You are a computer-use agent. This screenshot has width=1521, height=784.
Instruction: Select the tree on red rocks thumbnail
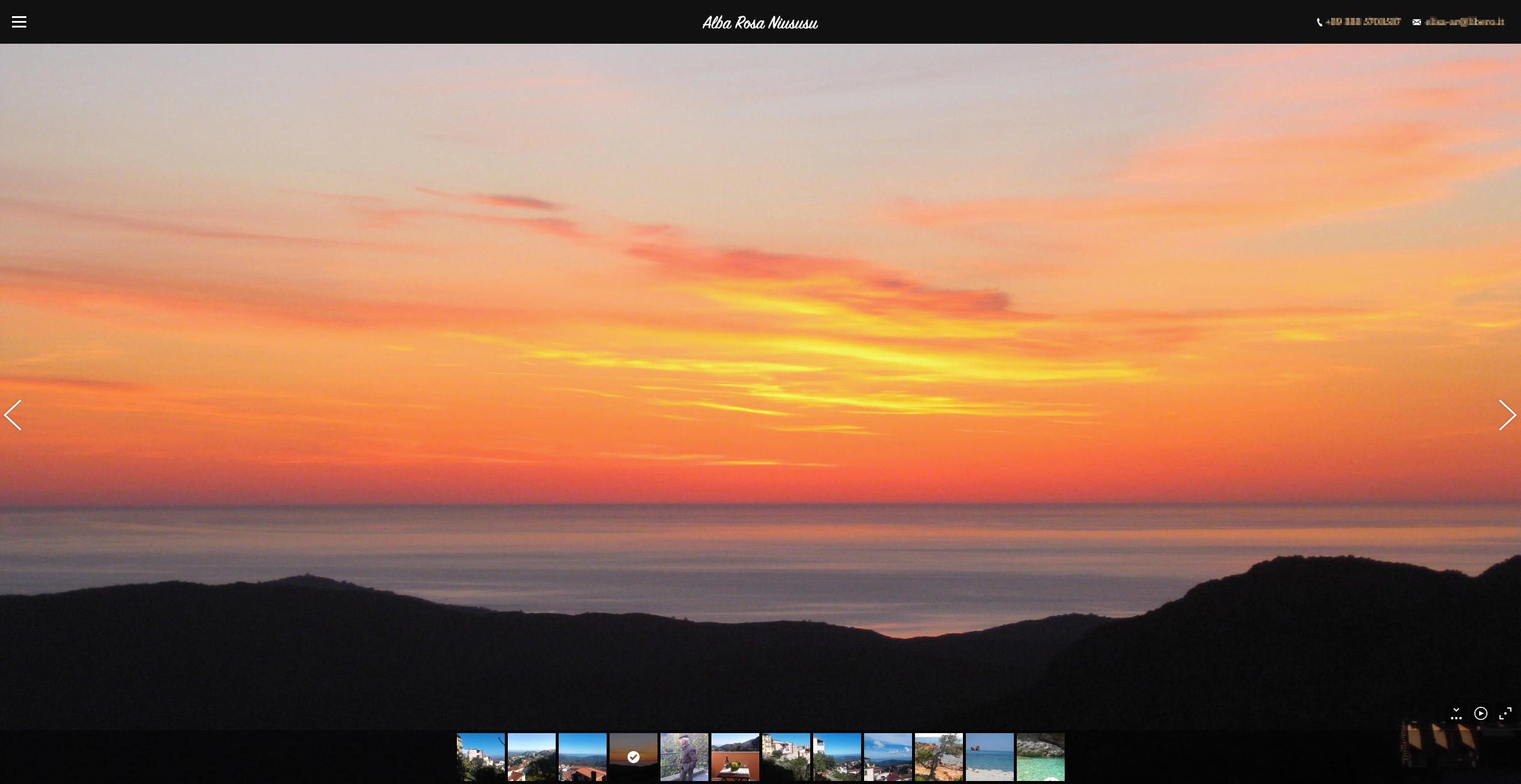(x=939, y=757)
